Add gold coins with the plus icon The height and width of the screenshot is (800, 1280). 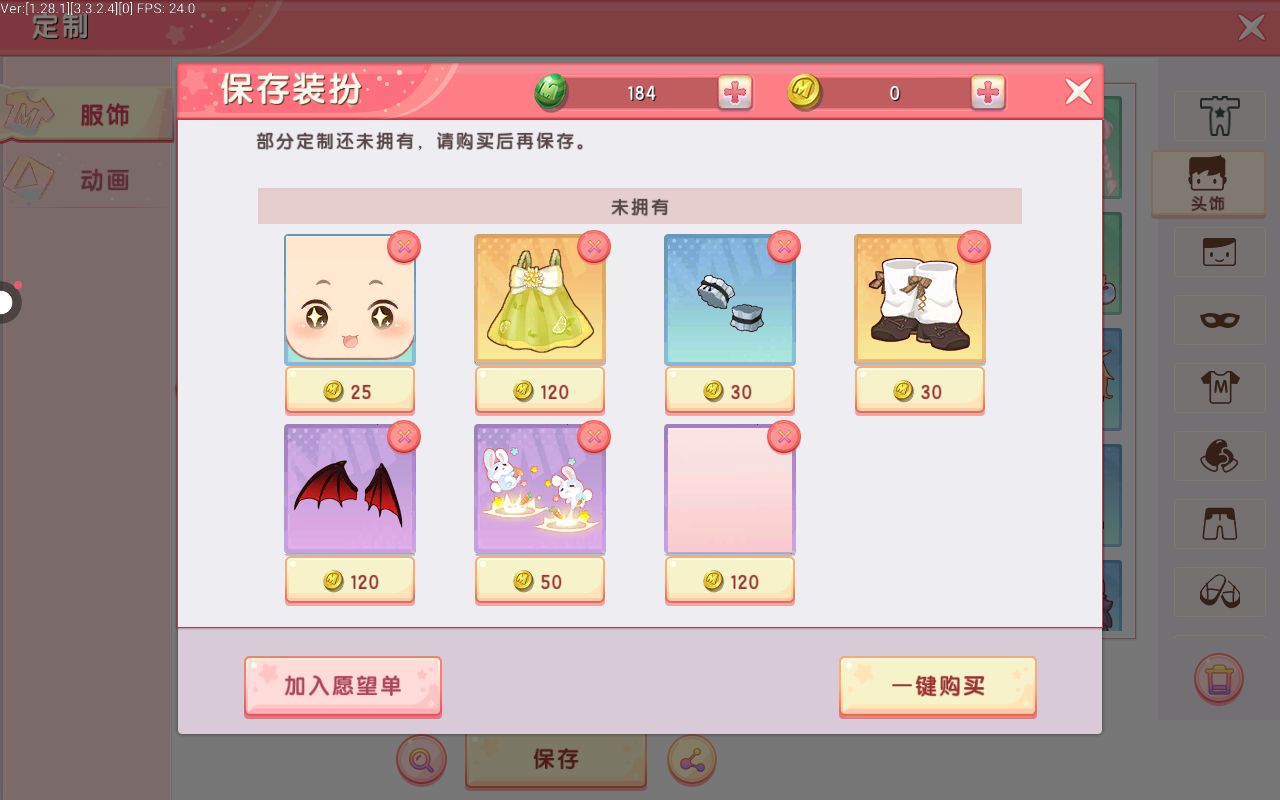click(x=988, y=93)
